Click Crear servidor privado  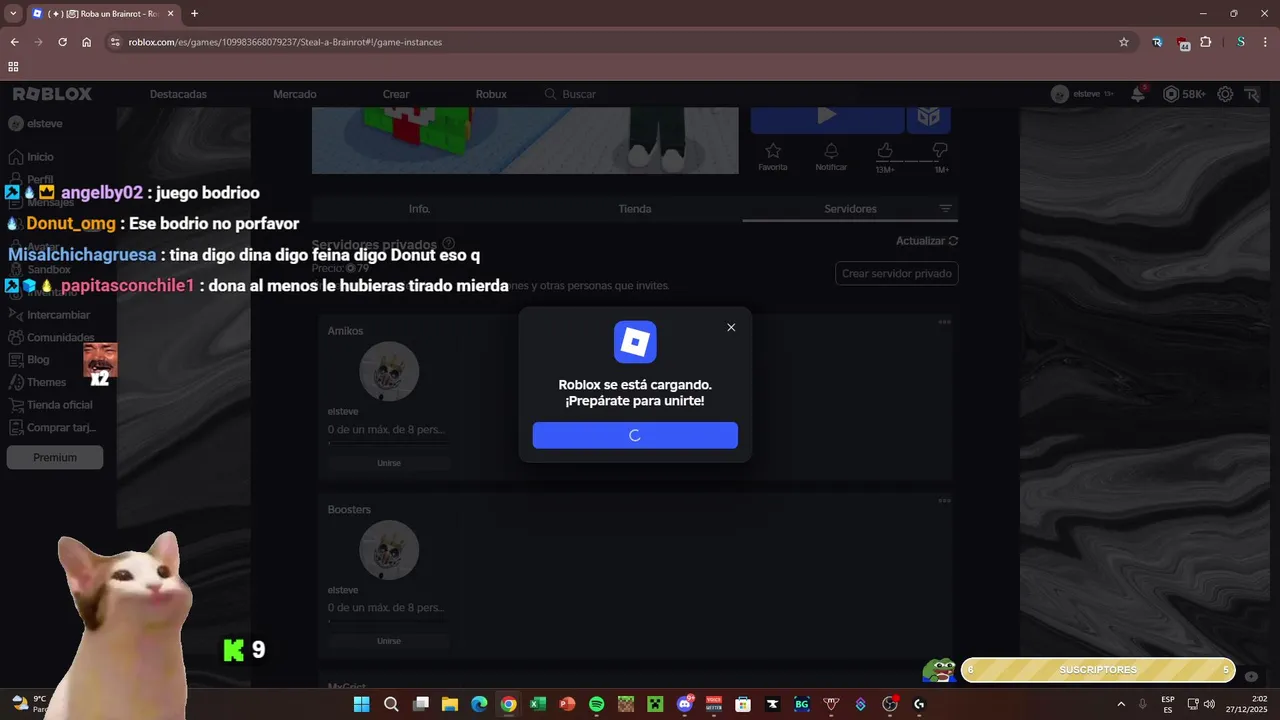click(x=897, y=273)
